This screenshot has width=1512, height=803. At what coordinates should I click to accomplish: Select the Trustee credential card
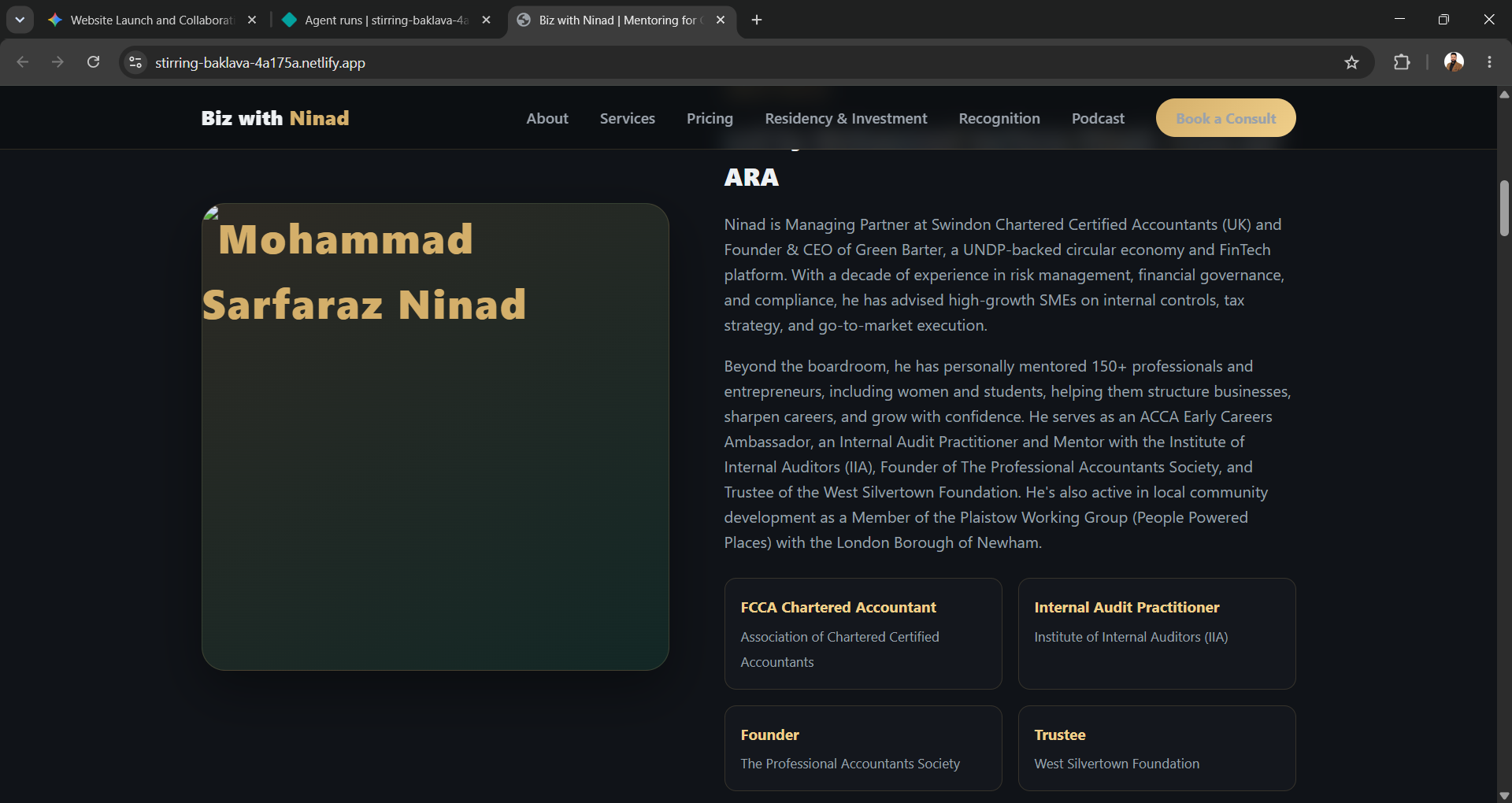point(1157,748)
